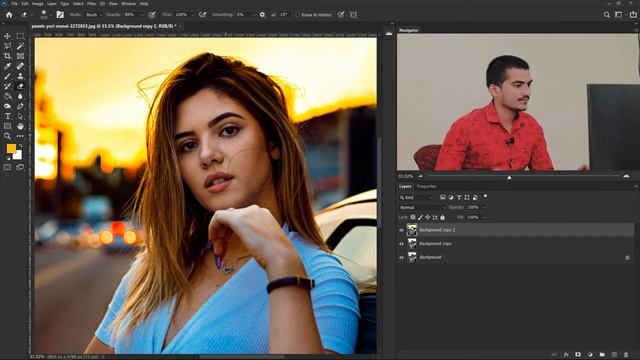Toggle pressure for opacity button
Screen dimensions: 640x360
(152, 15)
